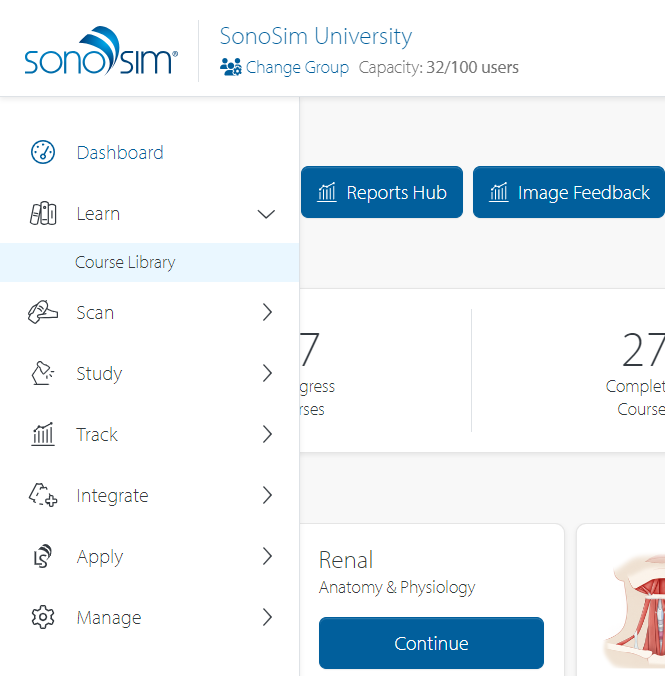Screen dimensions: 665x676
Task: Expand the Manage submenu arrow
Action: 267,618
